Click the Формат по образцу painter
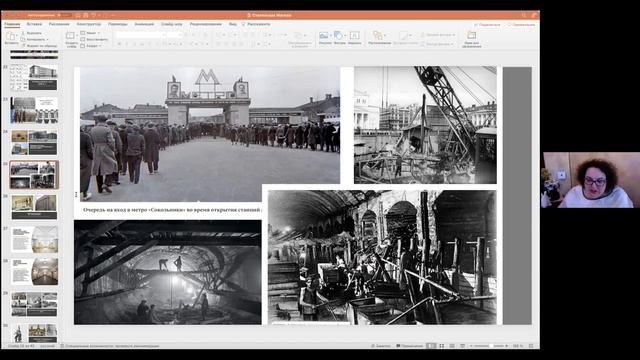This screenshot has height=360, width=640. tap(39, 46)
